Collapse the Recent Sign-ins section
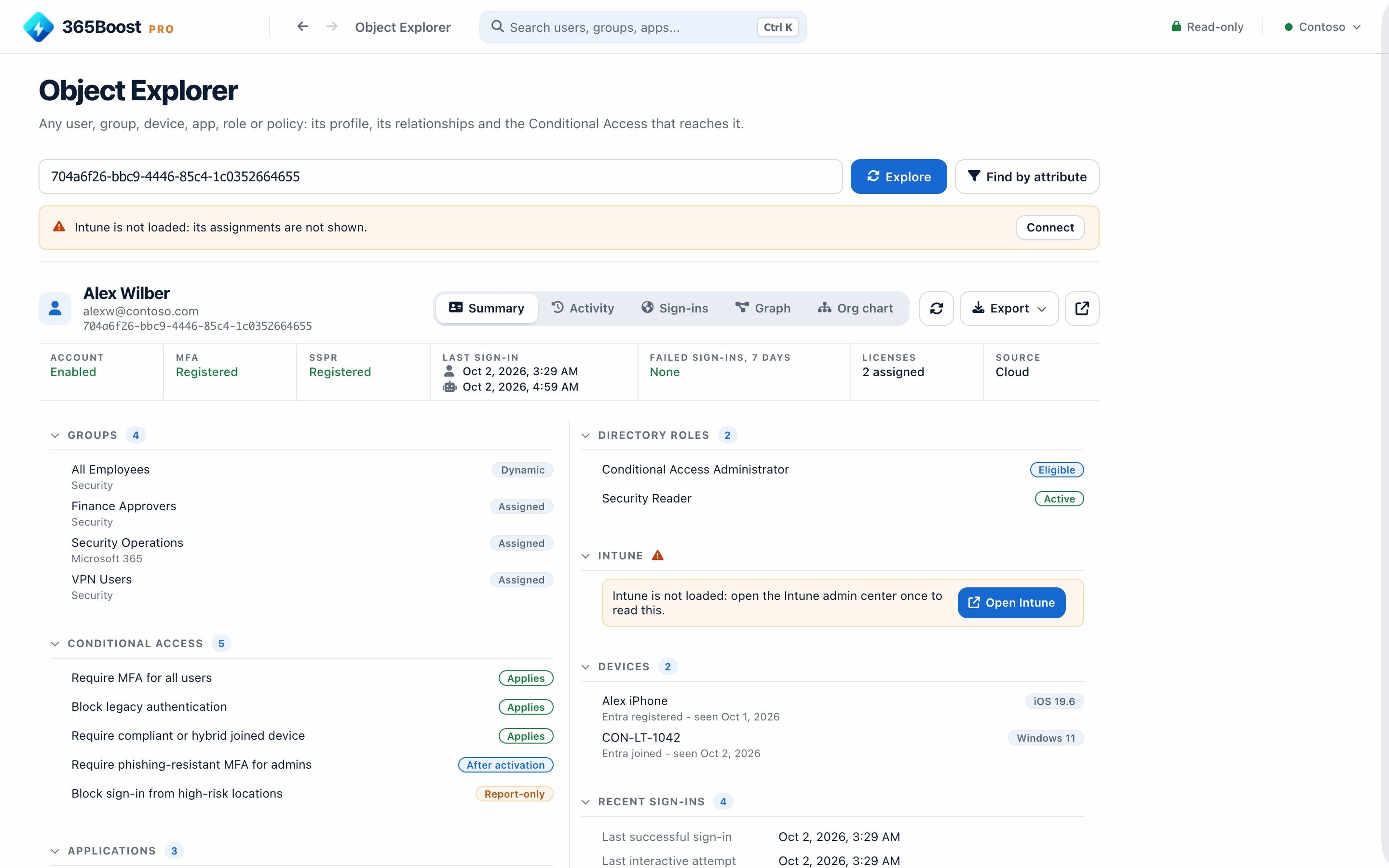The height and width of the screenshot is (868, 1389). pyautogui.click(x=586, y=801)
